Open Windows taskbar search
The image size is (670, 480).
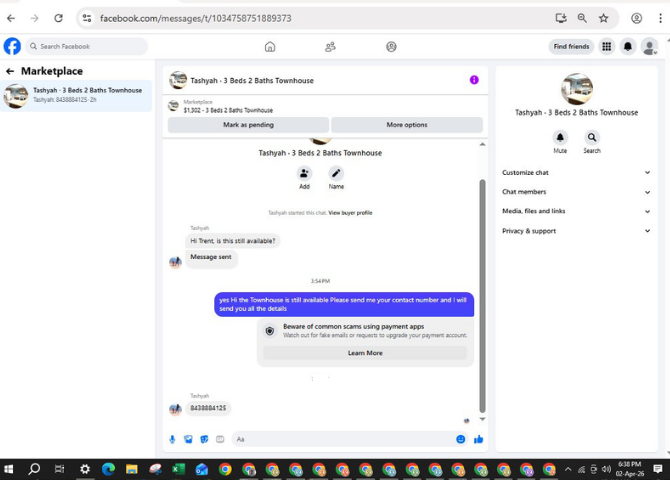[x=34, y=469]
